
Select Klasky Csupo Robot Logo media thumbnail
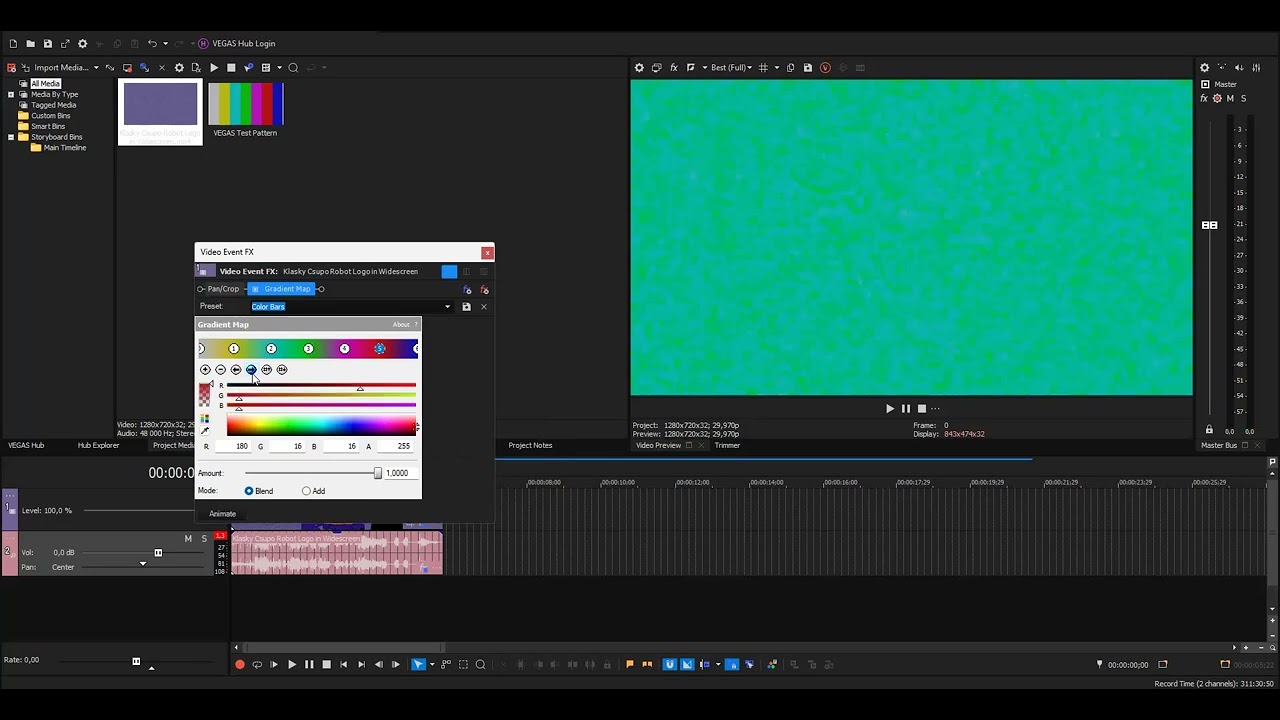click(160, 112)
